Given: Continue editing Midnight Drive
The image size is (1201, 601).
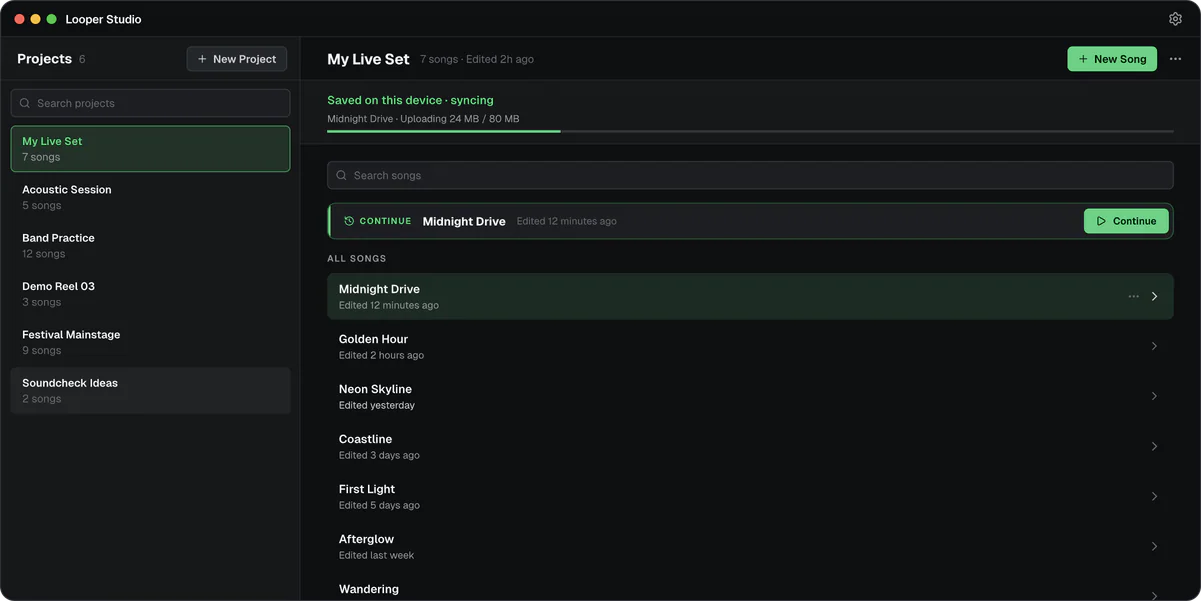Looking at the screenshot, I should pyautogui.click(x=1126, y=221).
